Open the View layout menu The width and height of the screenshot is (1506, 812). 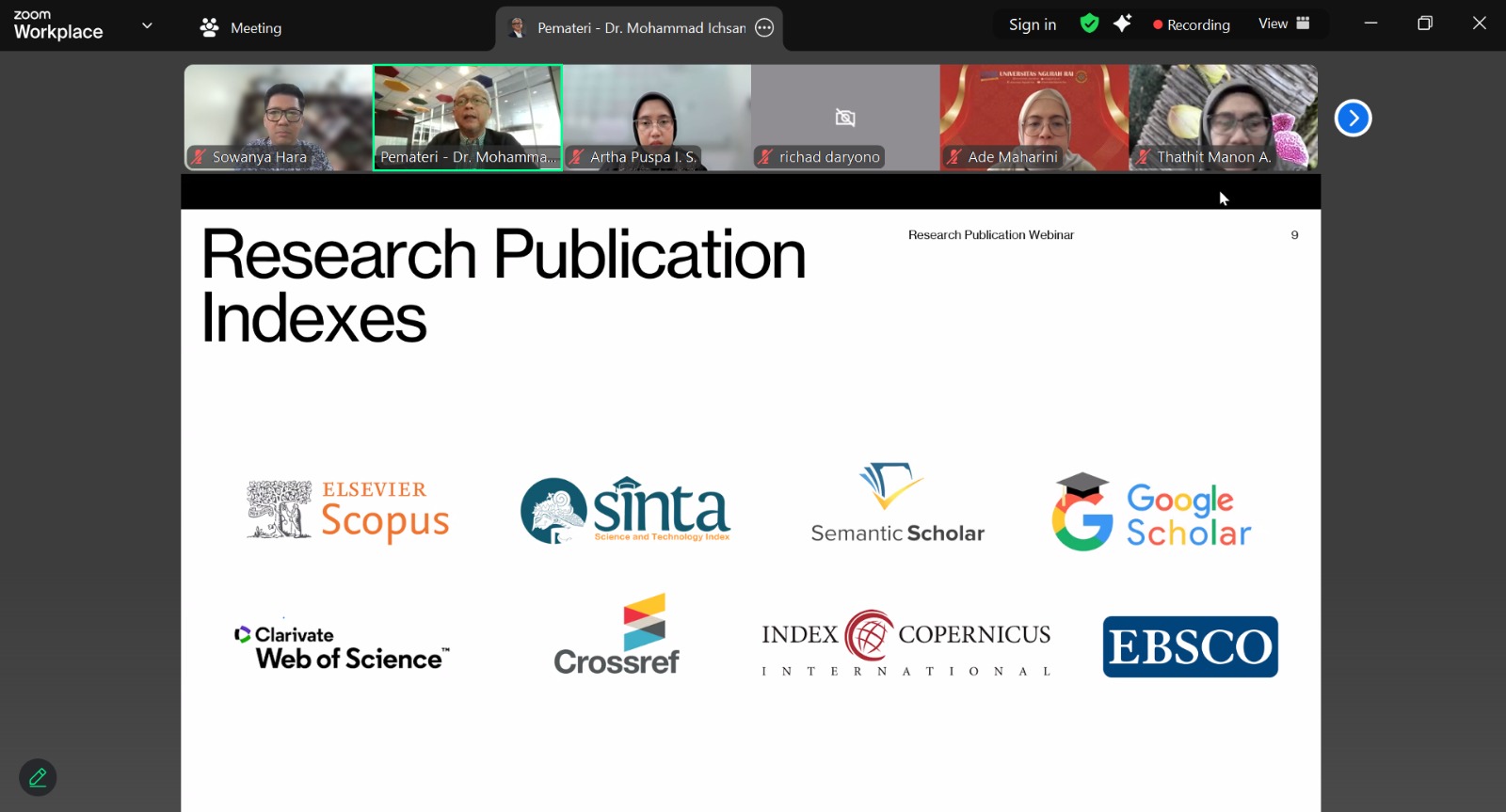[1284, 24]
